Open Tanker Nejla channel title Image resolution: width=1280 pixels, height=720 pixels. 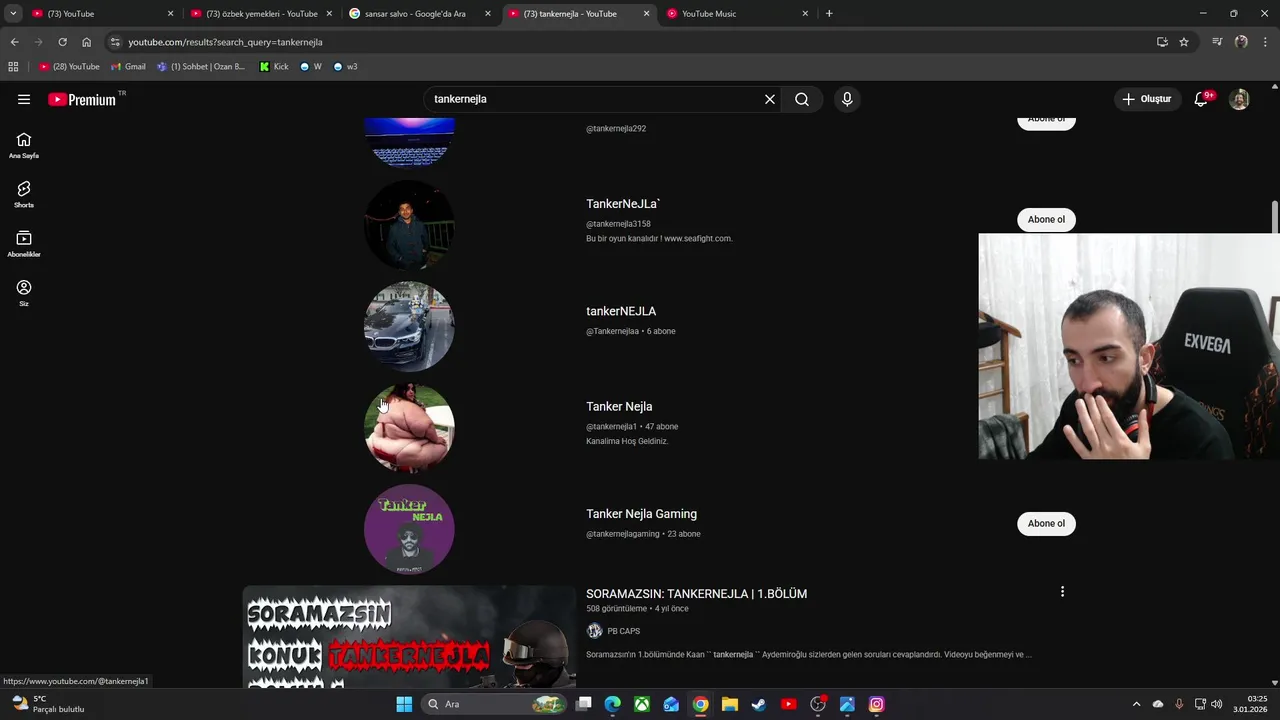pos(619,407)
